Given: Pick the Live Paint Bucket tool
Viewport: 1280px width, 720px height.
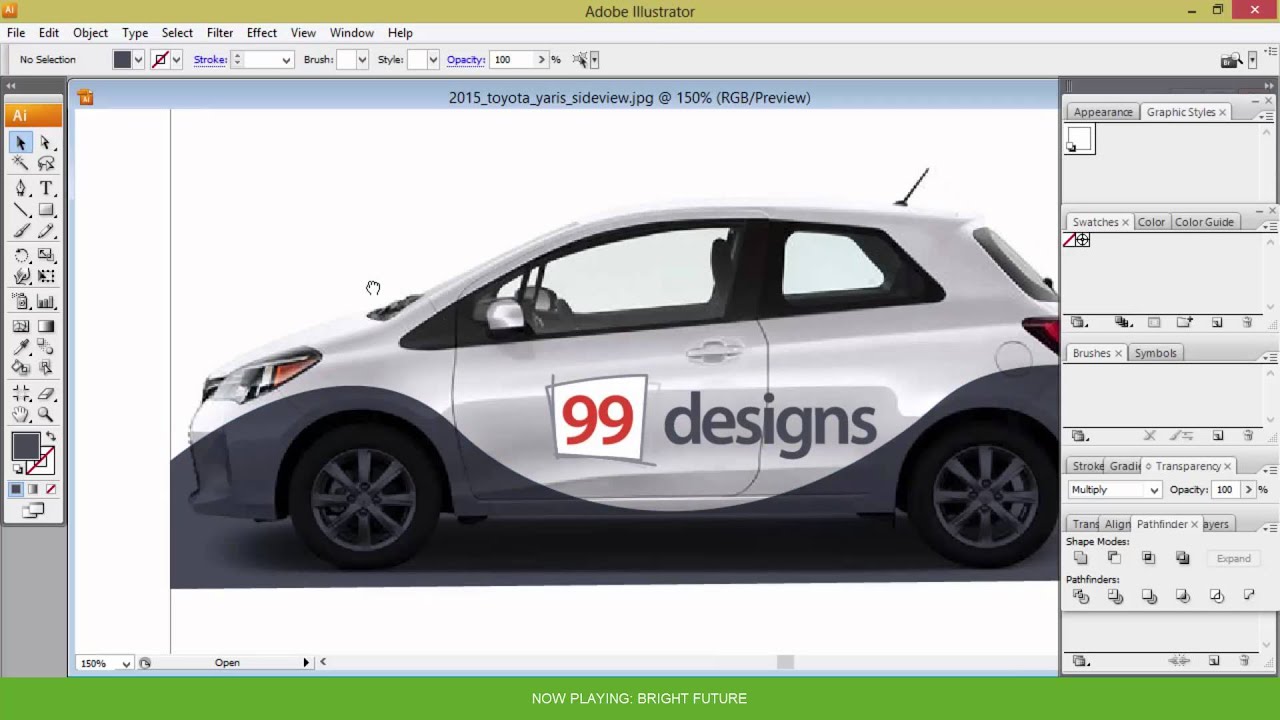Looking at the screenshot, I should click(21, 368).
